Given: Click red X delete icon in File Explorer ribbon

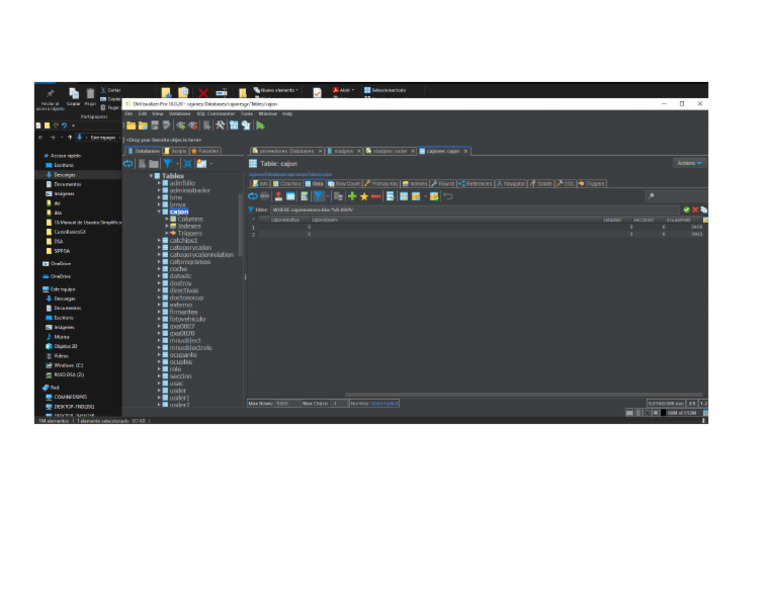Looking at the screenshot, I should (203, 93).
